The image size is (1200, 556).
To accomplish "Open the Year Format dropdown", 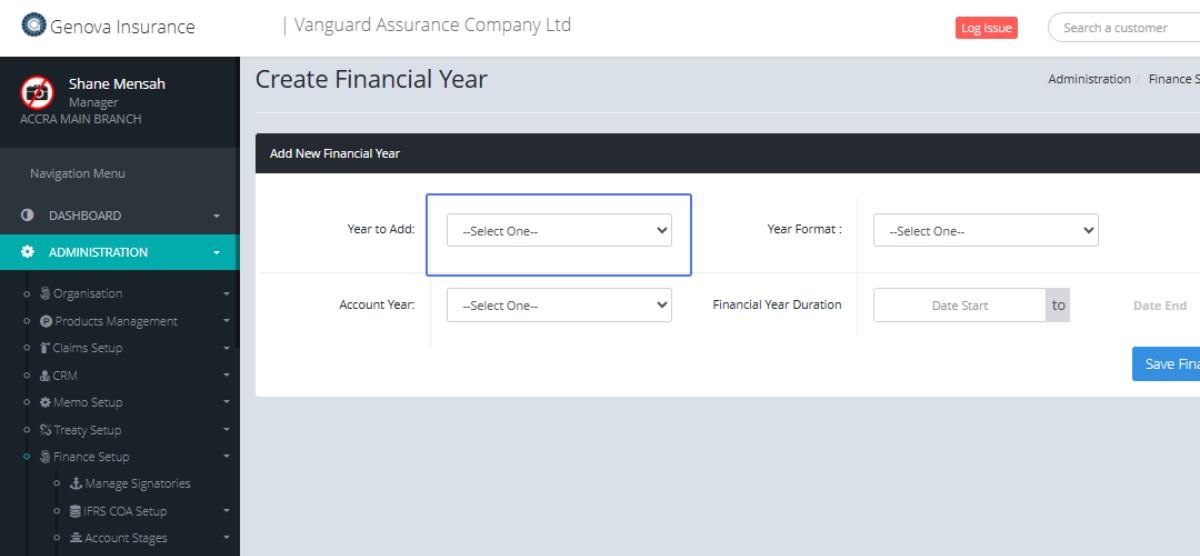I will click(x=985, y=231).
